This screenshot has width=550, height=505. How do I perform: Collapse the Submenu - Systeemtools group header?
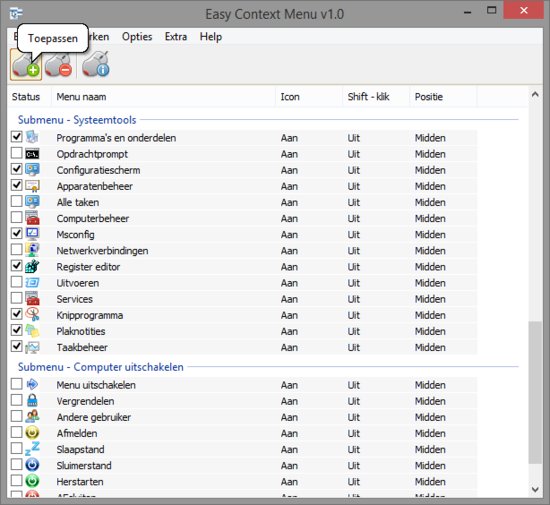pos(77,120)
